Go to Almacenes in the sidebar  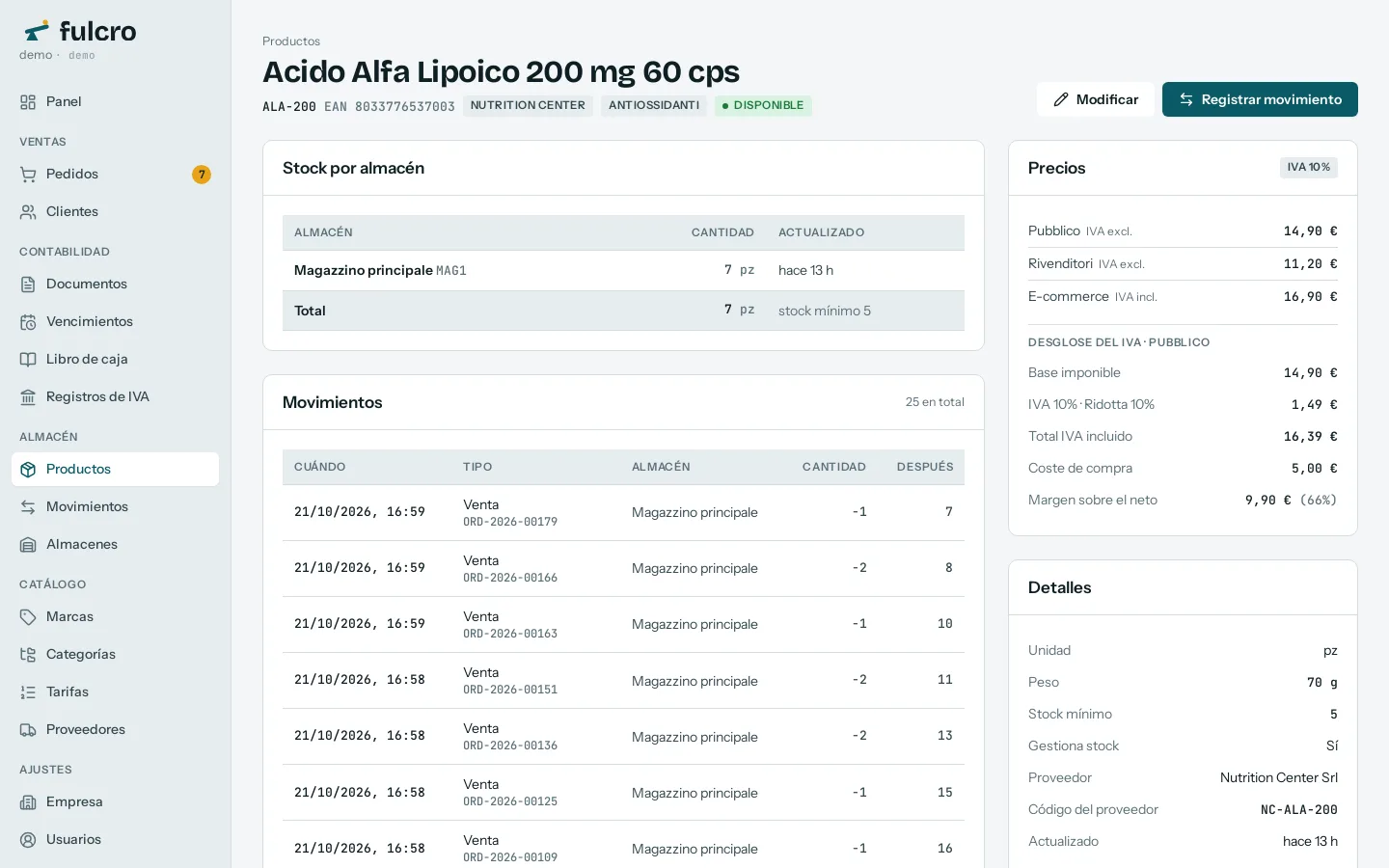[115, 545]
